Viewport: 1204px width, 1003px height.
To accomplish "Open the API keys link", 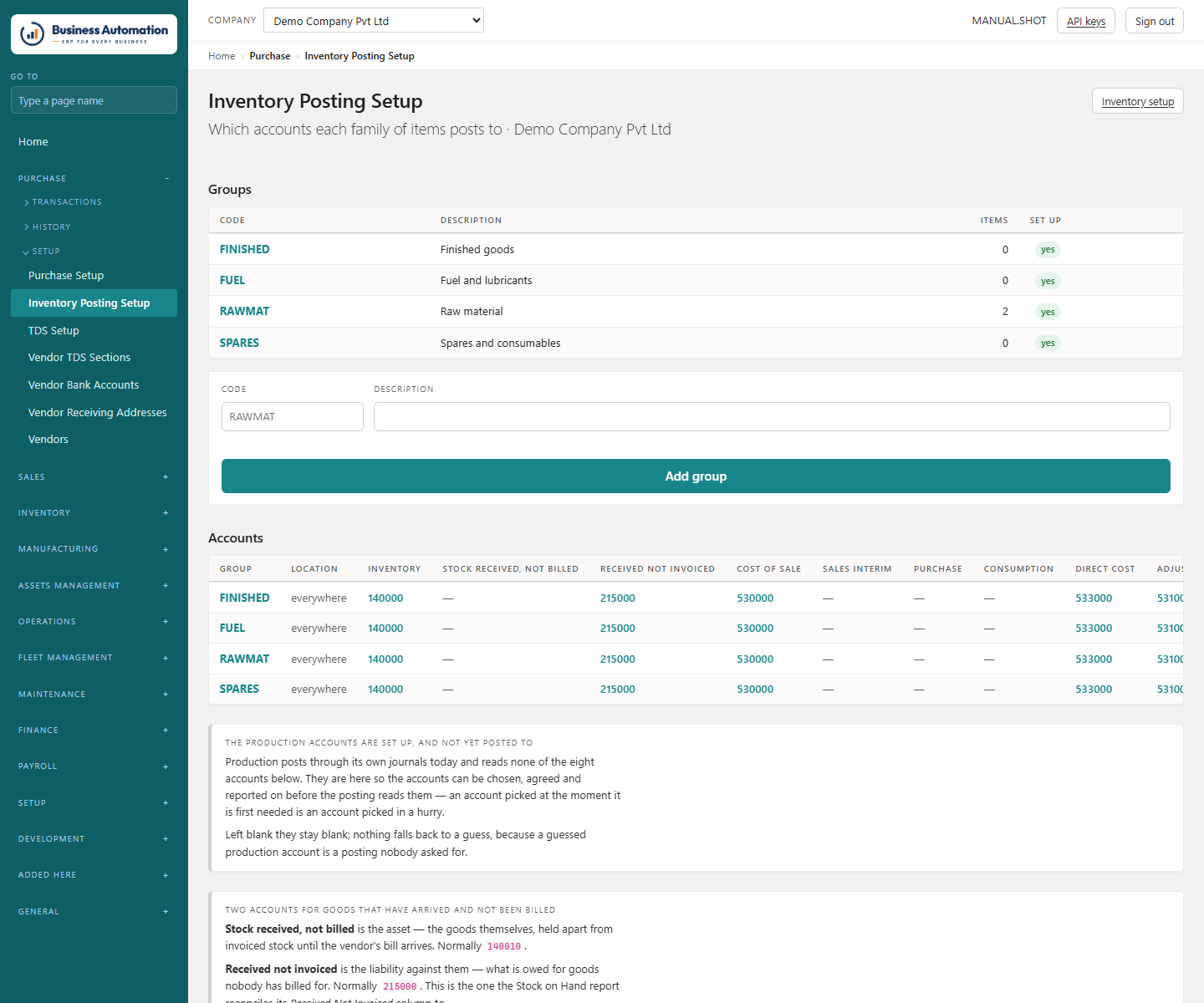I will [1086, 21].
